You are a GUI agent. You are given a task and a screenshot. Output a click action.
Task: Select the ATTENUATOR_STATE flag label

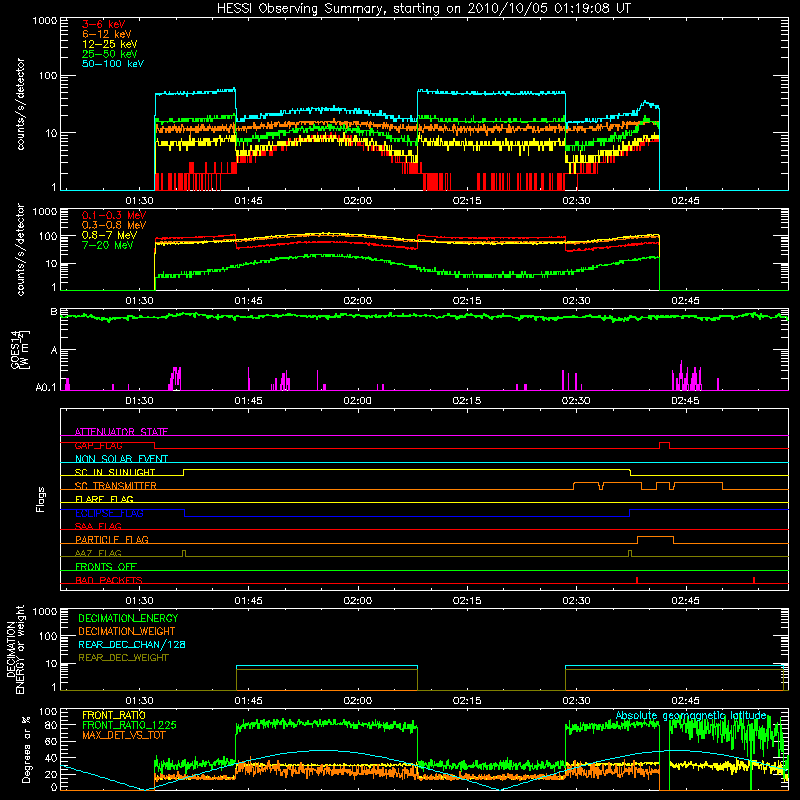tap(121, 432)
